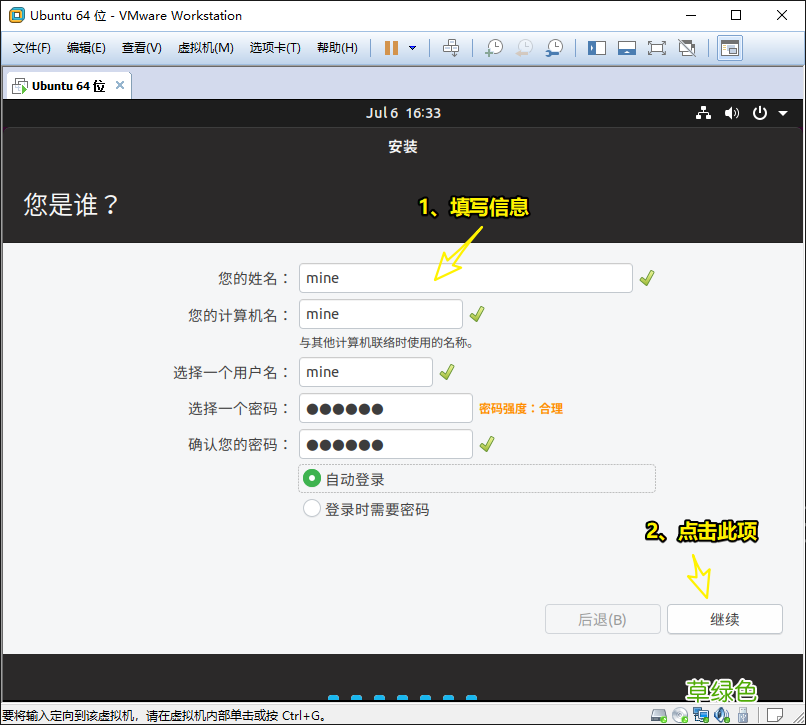Open the 编辑(E) menu

[x=86, y=48]
